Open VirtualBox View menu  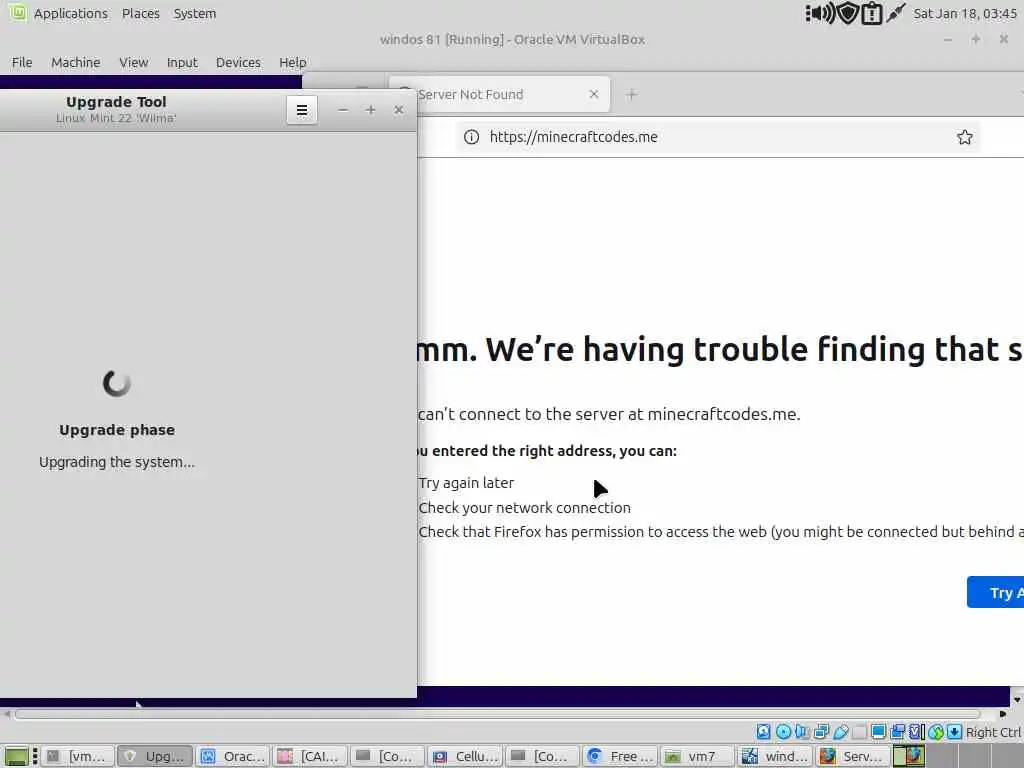coord(133,62)
